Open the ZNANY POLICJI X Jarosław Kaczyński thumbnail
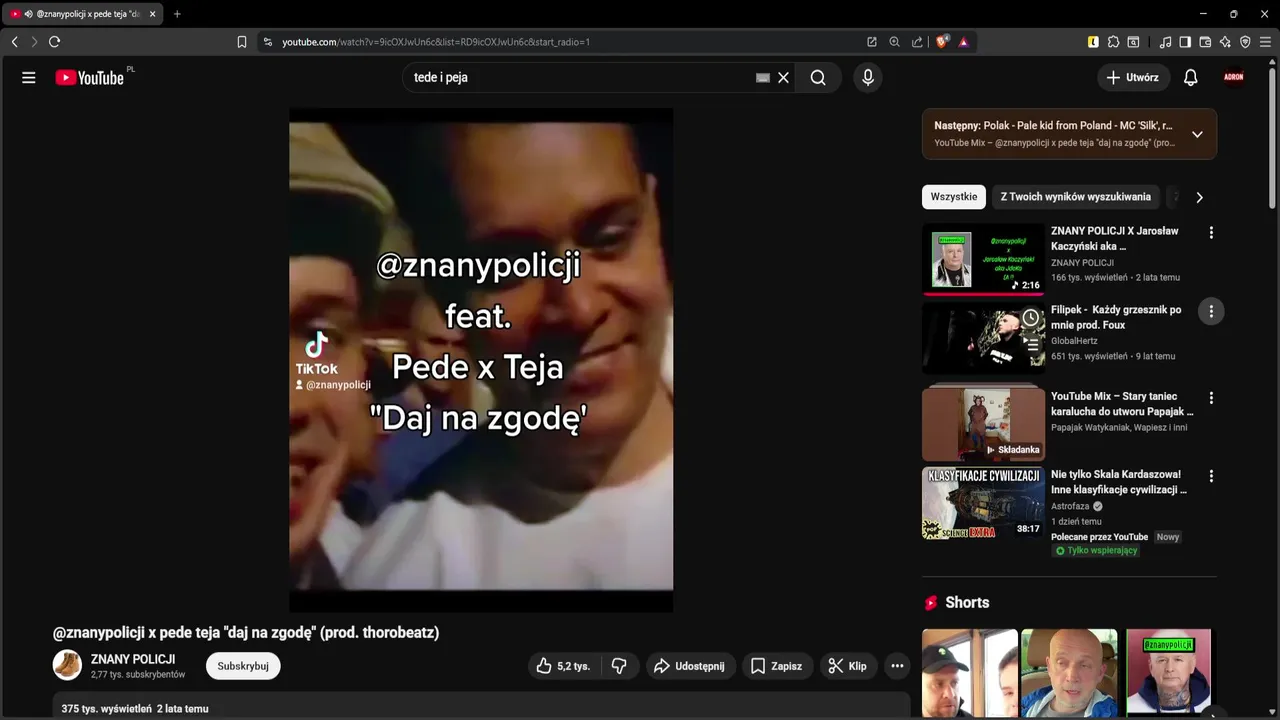This screenshot has height=720, width=1280. (x=983, y=260)
